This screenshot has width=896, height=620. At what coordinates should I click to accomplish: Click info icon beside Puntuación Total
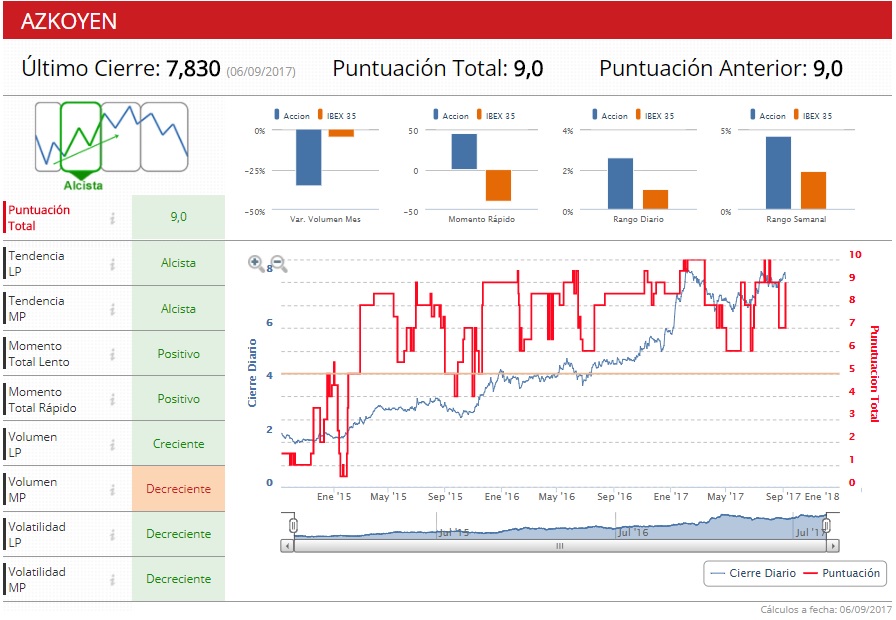113,218
